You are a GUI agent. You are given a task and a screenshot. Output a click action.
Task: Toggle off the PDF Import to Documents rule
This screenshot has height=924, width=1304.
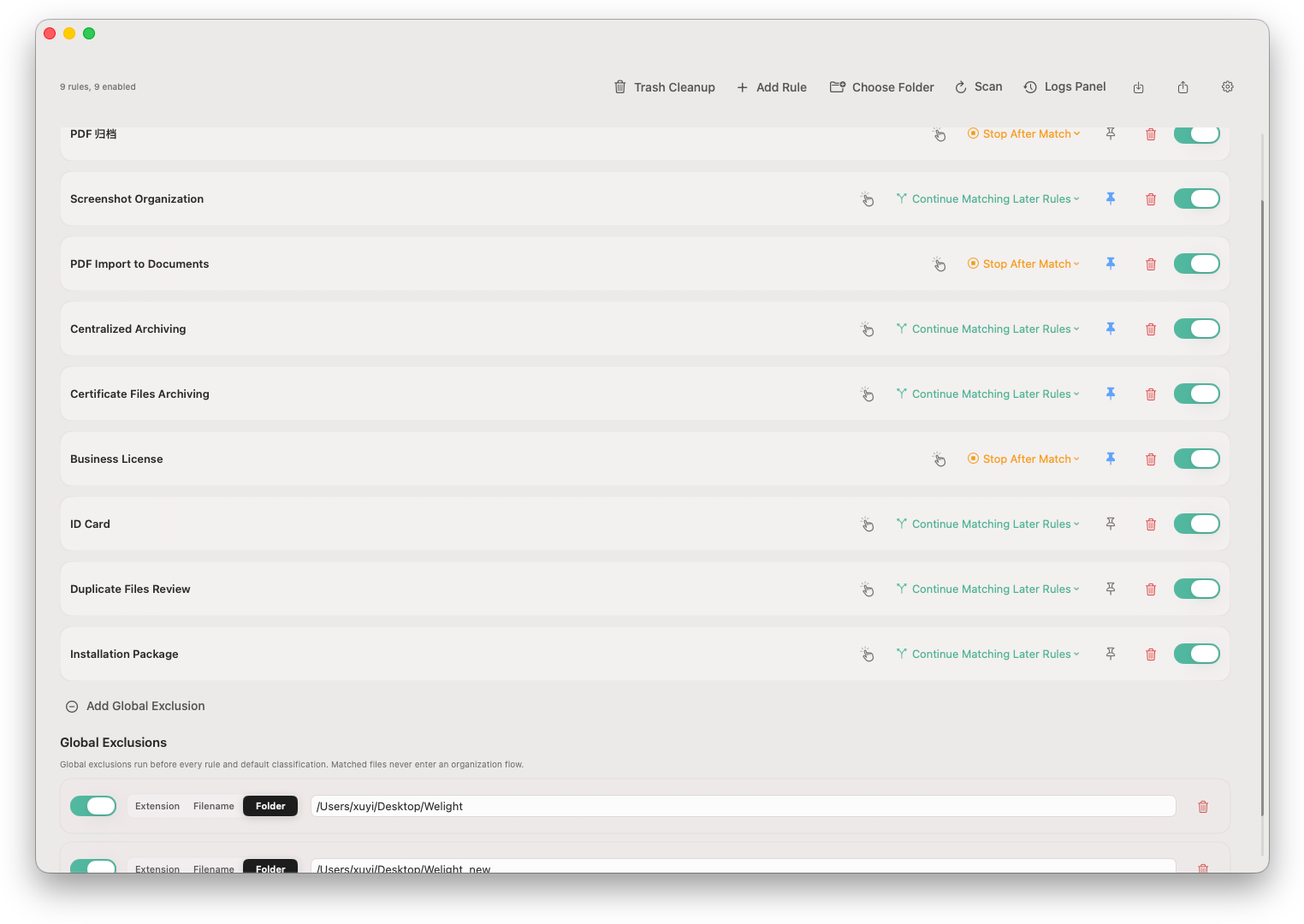[x=1197, y=264]
